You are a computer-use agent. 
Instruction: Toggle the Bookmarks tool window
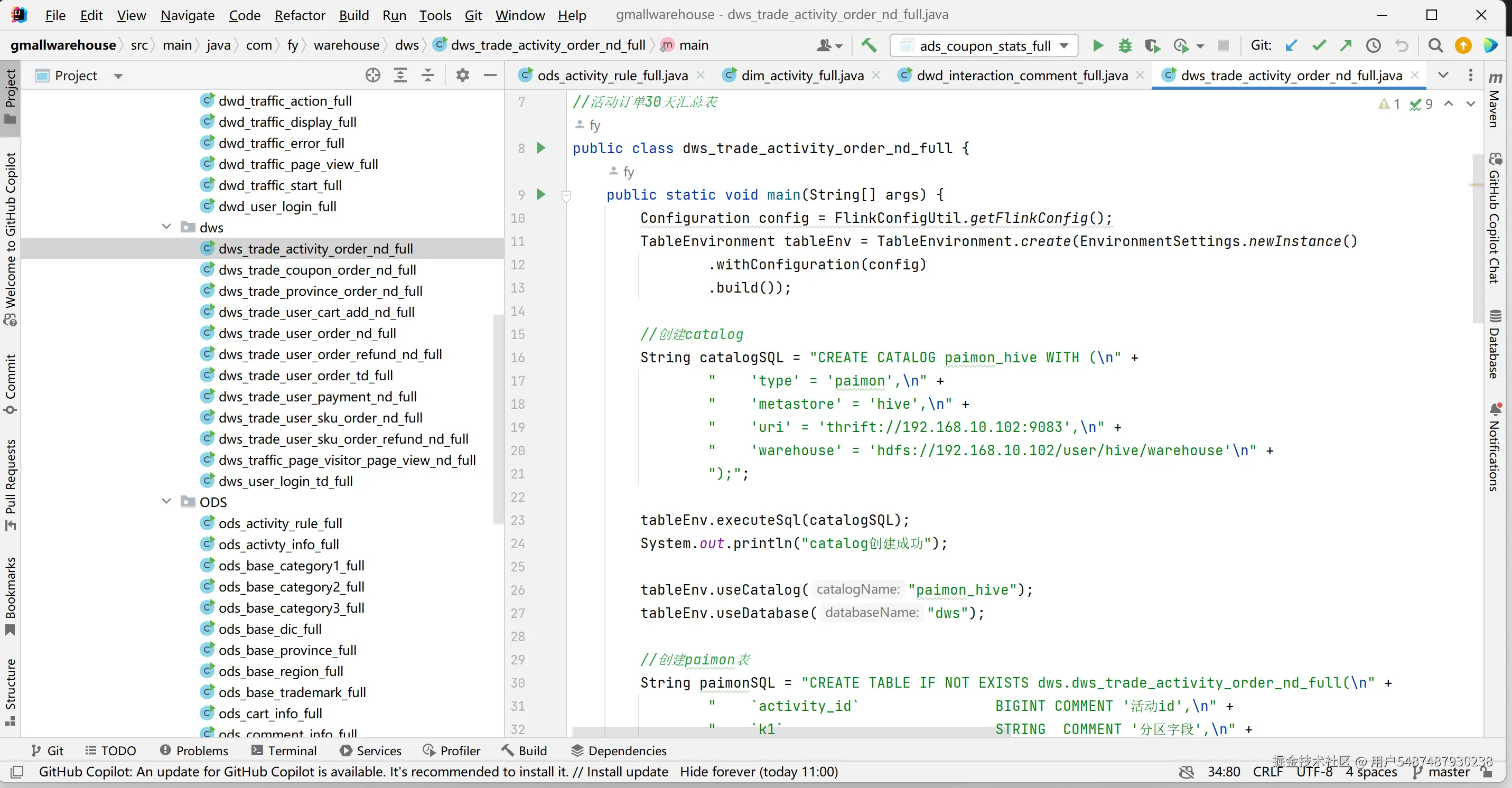tap(10, 596)
